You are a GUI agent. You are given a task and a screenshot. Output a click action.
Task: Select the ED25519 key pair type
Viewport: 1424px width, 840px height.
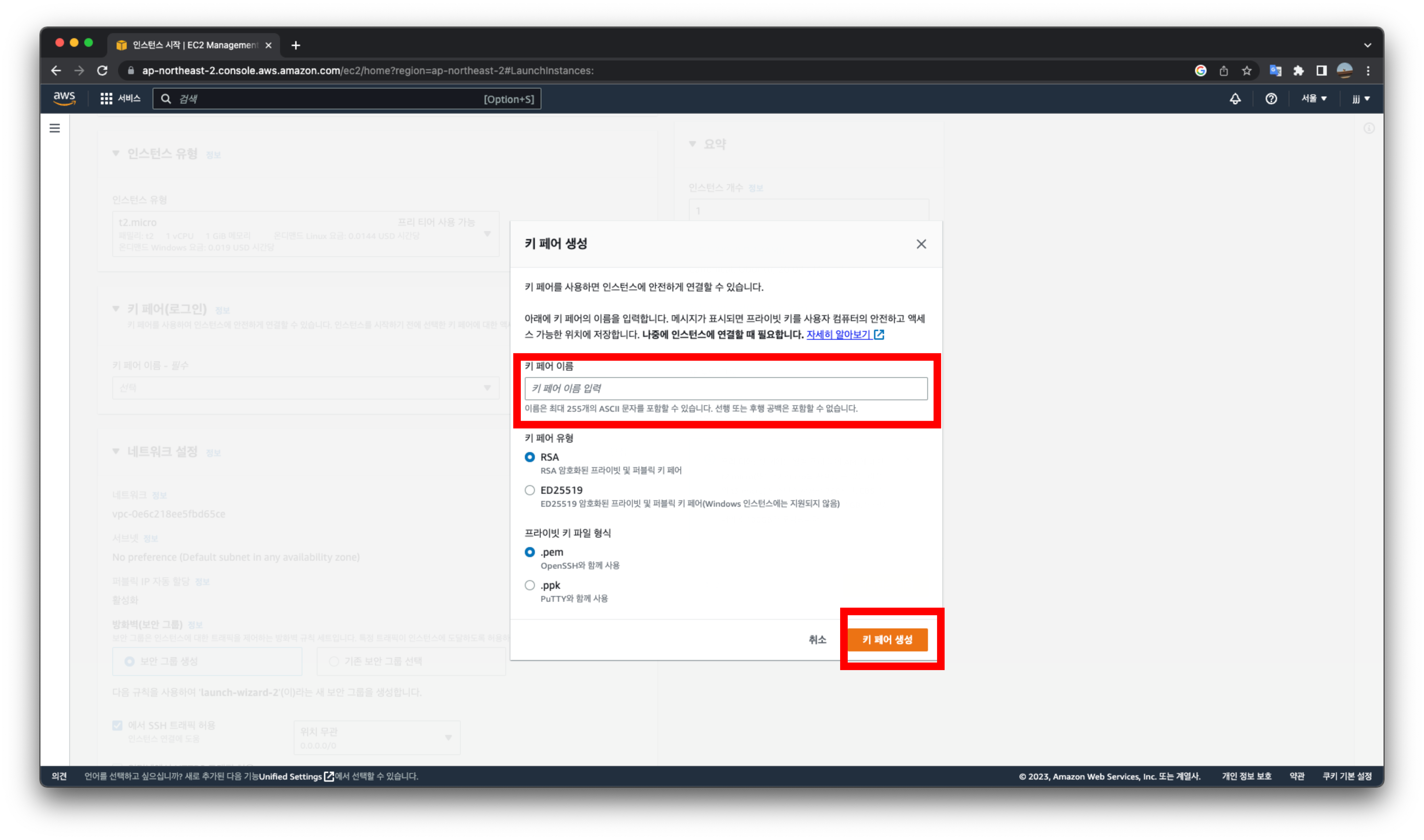[530, 490]
